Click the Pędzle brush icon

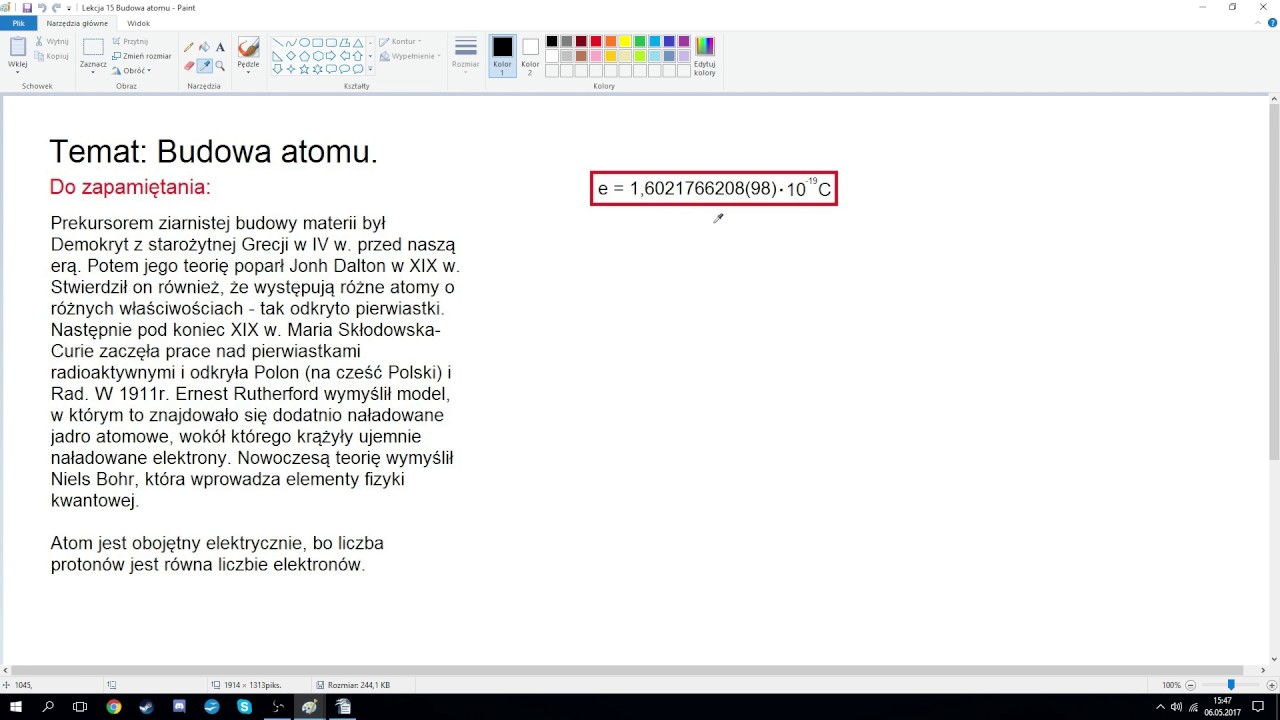(248, 47)
